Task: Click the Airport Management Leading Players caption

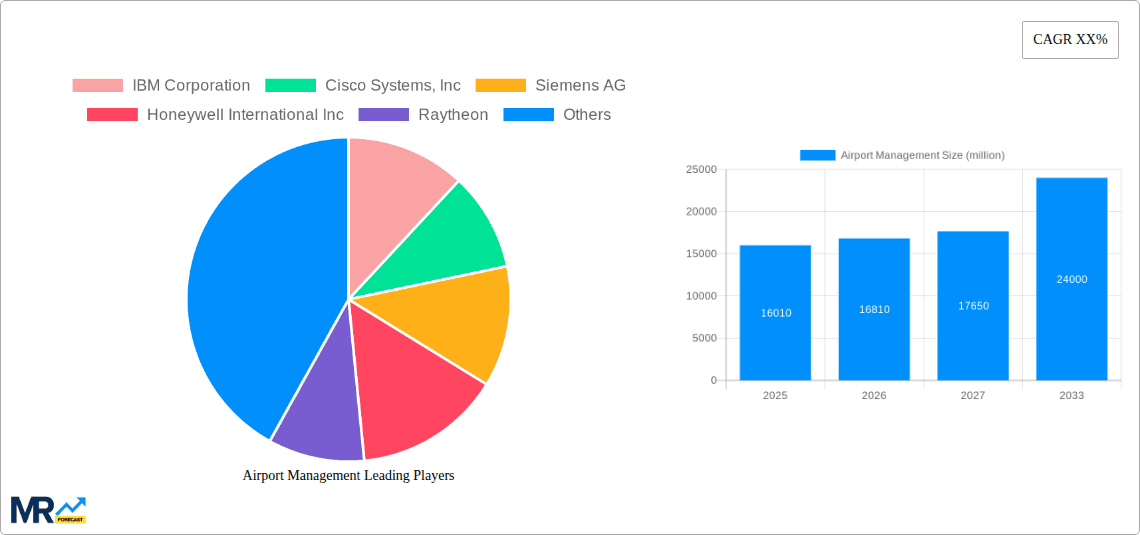Action: coord(348,475)
